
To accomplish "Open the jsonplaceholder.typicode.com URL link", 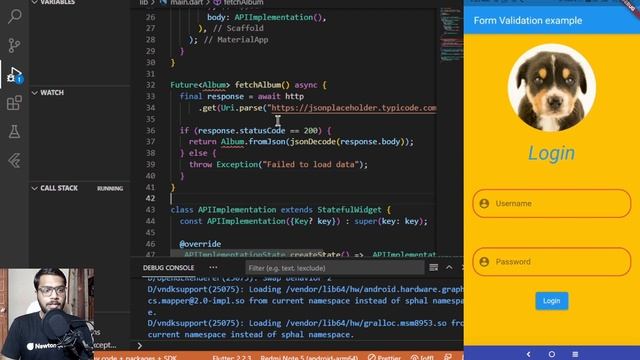I will pos(354,108).
